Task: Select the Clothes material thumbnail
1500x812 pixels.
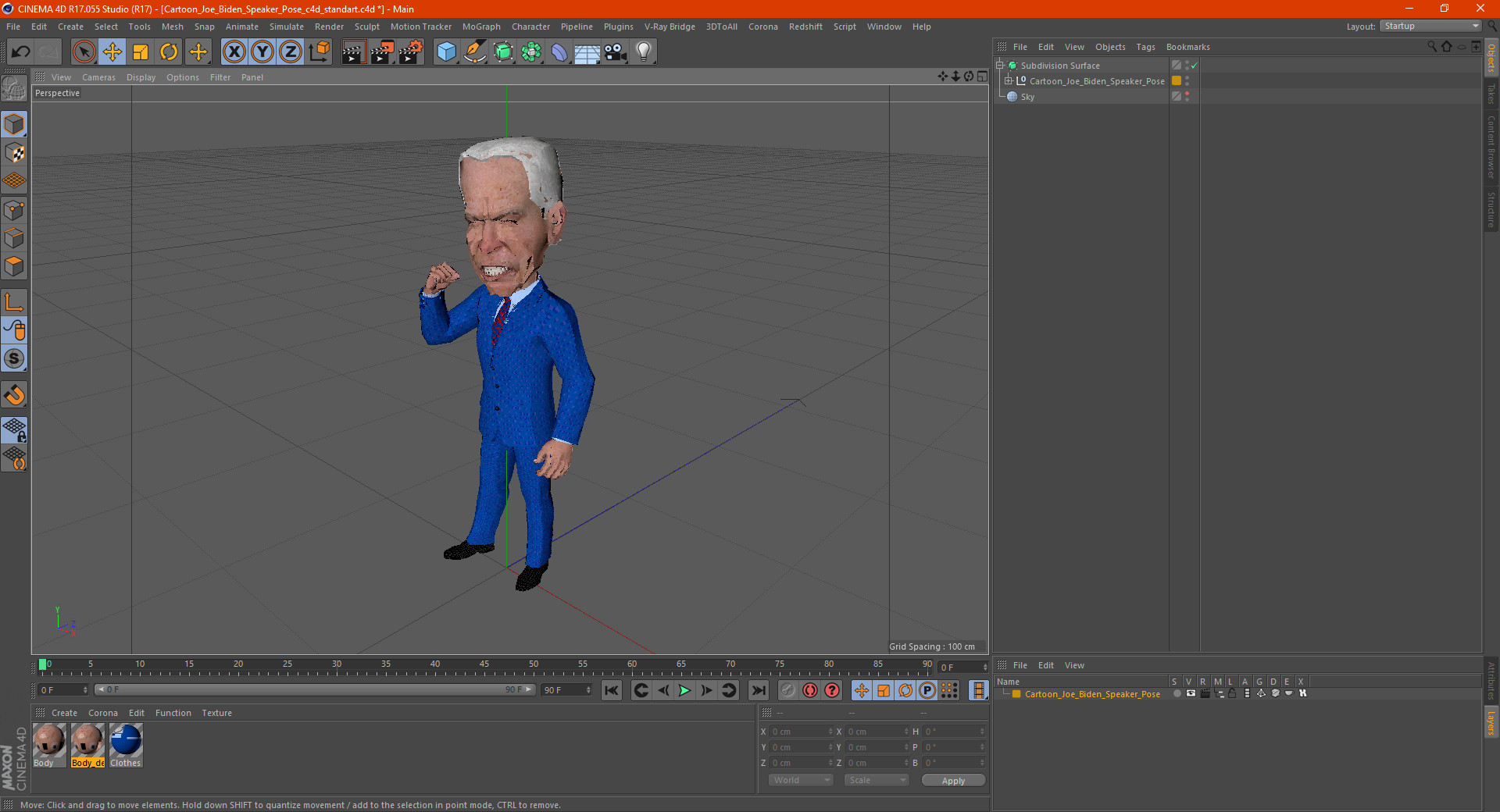Action: click(126, 745)
